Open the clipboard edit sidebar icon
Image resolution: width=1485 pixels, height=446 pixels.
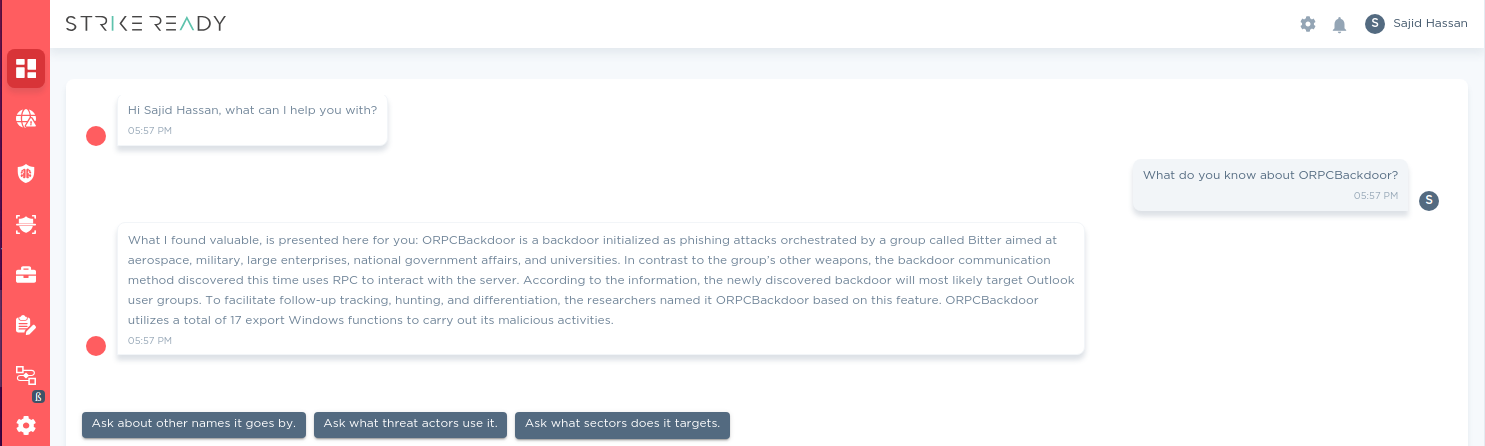(26, 325)
